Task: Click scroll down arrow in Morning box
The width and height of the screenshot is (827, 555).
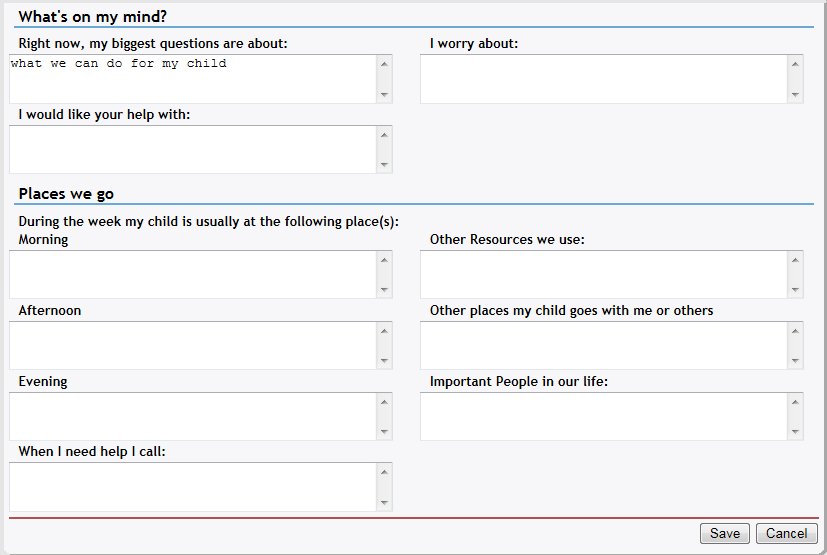Action: tap(384, 290)
